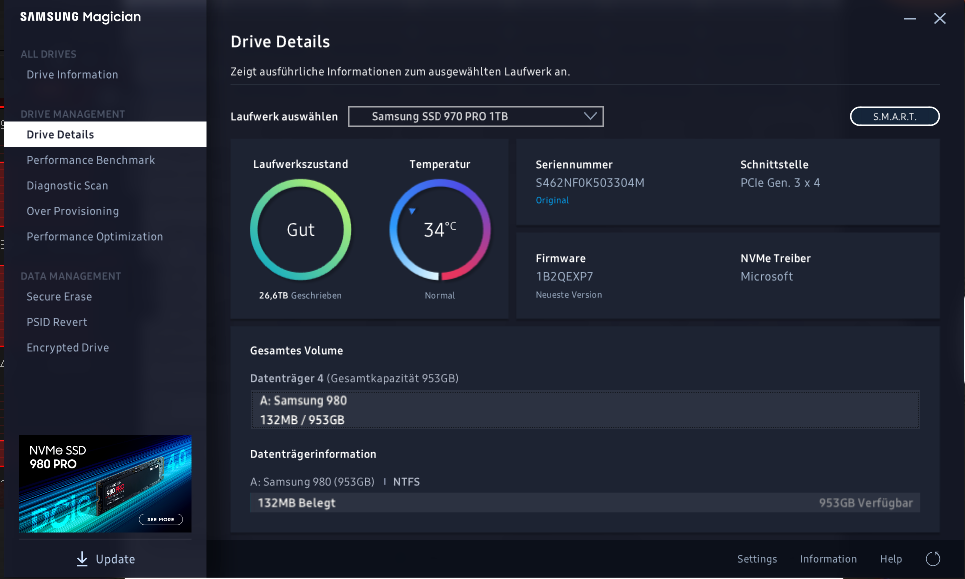This screenshot has width=965, height=579.
Task: Click the 'Schnittstelle' label
Action: coord(774,164)
